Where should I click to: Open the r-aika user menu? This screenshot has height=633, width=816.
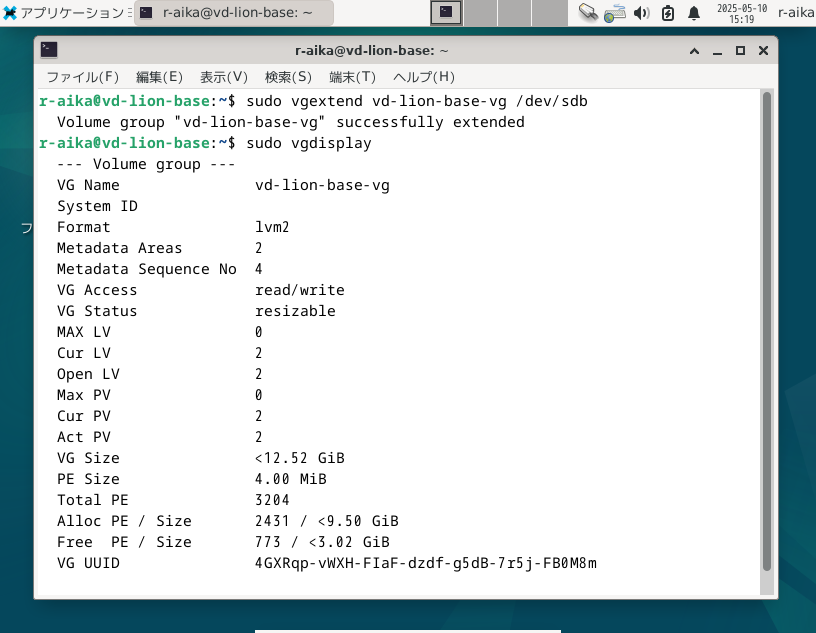pos(796,12)
